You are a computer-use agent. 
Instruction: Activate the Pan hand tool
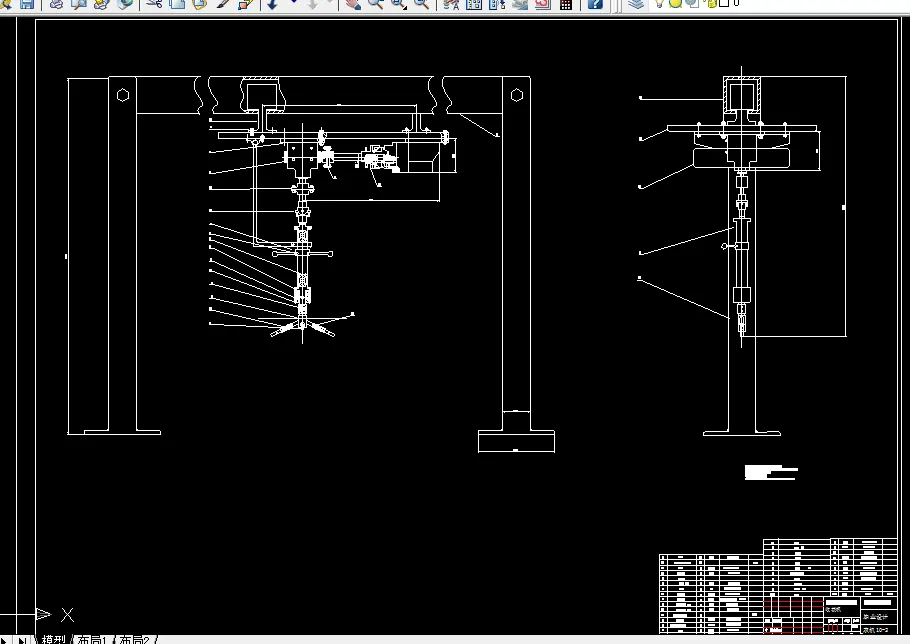coord(352,4)
